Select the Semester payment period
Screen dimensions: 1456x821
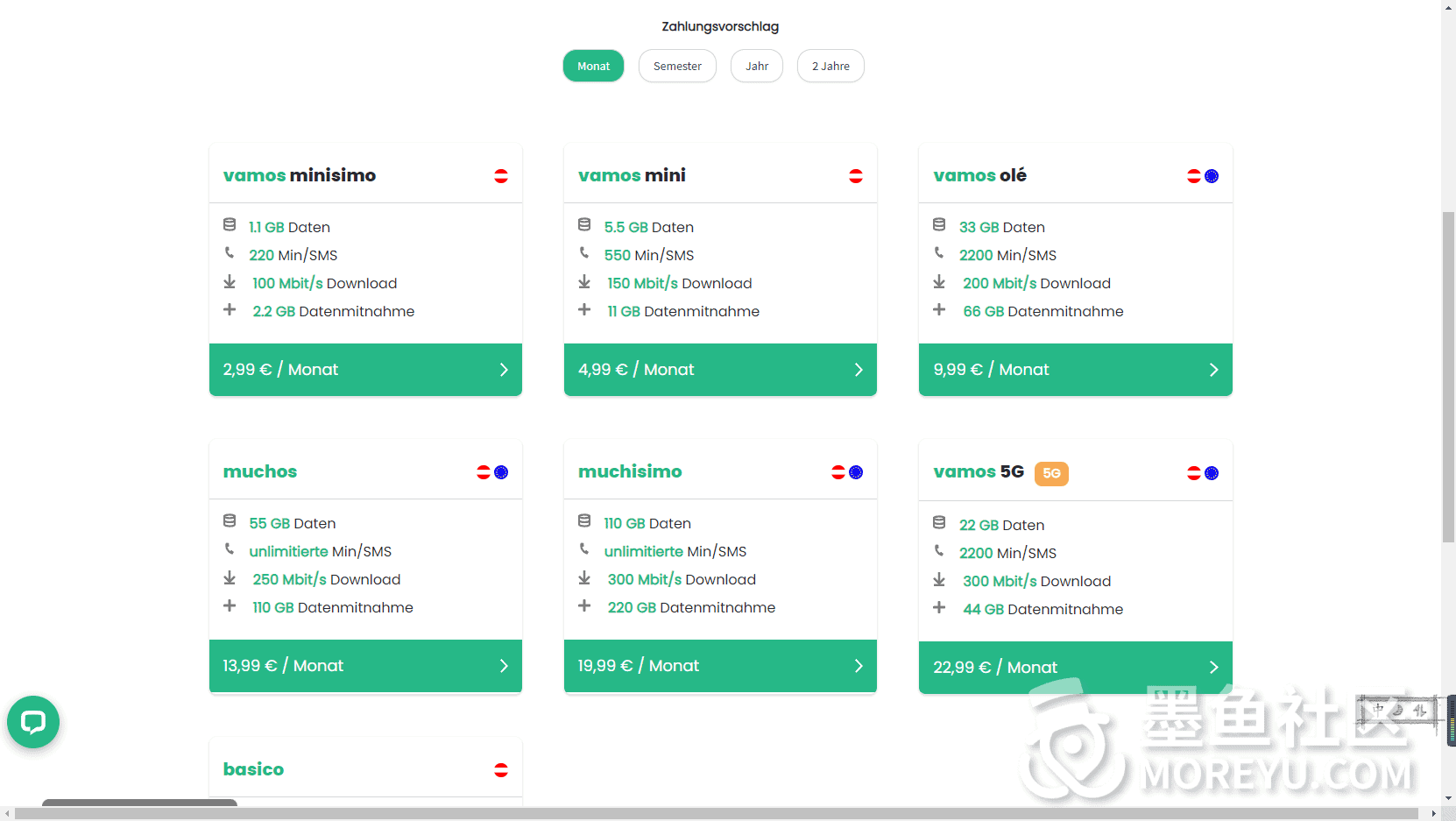coord(677,66)
